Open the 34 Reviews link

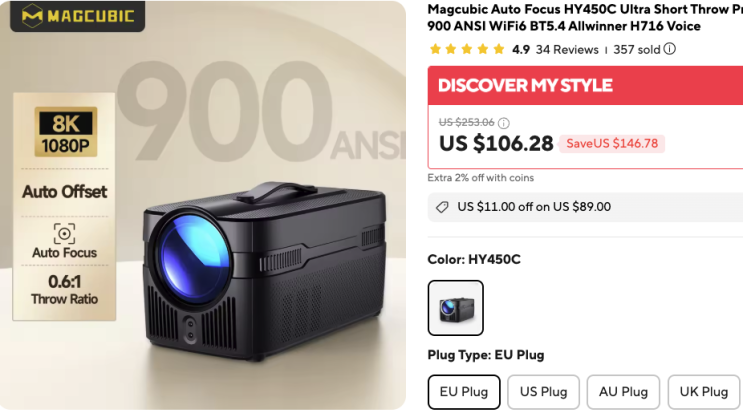pyautogui.click(x=567, y=50)
